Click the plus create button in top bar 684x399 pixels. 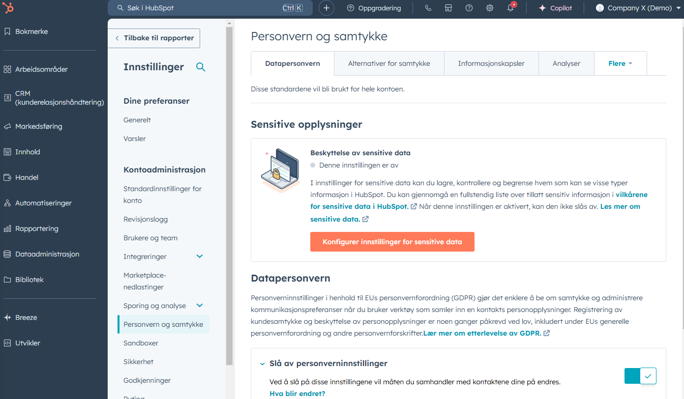point(326,8)
